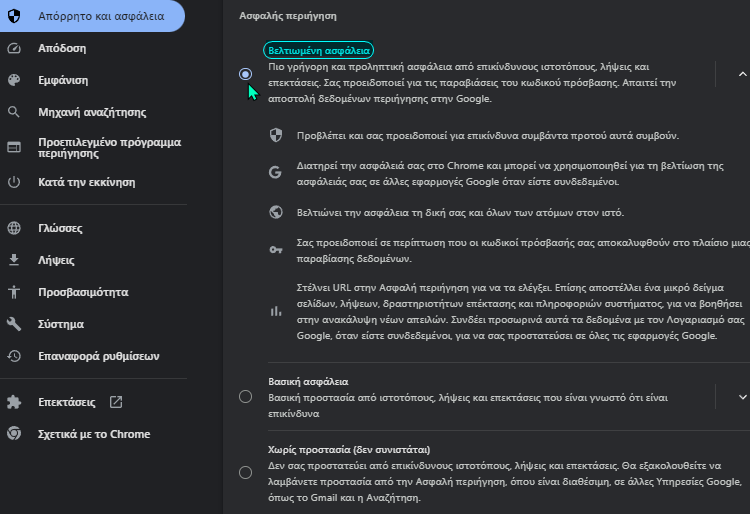Click the shield icon beside Προβλέπει και σας προειδοποιεί
This screenshot has width=750, height=514.
(x=276, y=135)
